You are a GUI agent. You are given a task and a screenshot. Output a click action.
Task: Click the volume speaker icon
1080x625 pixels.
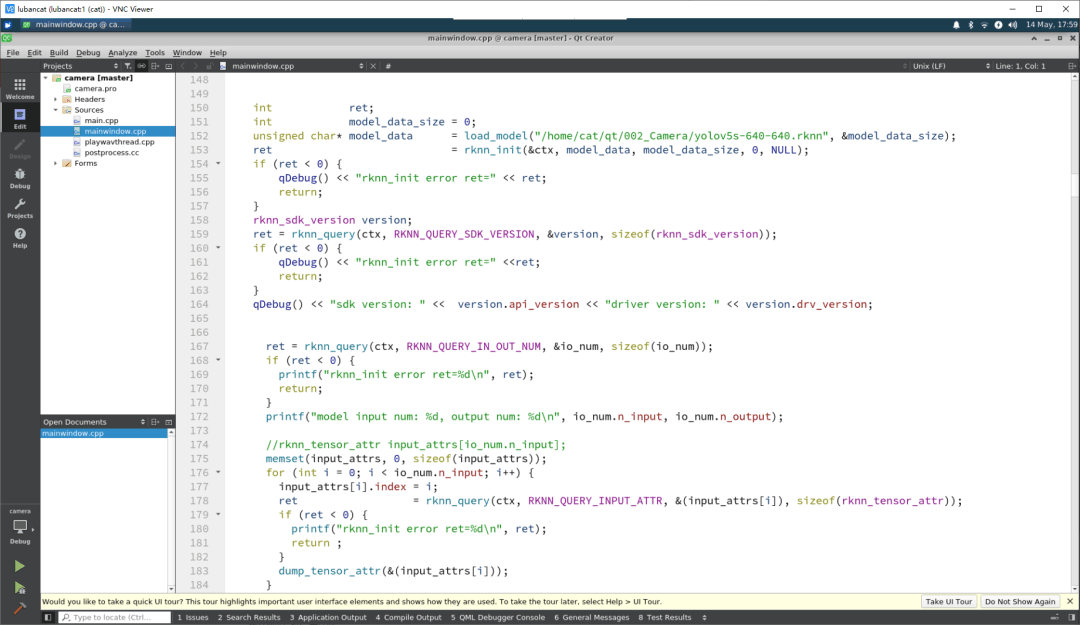point(1012,25)
